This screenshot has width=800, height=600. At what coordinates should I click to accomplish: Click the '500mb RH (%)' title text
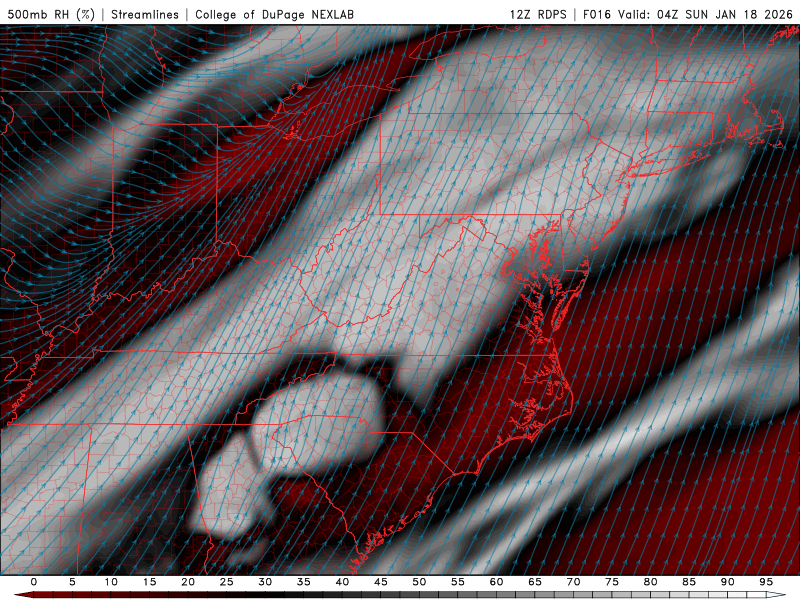(51, 14)
